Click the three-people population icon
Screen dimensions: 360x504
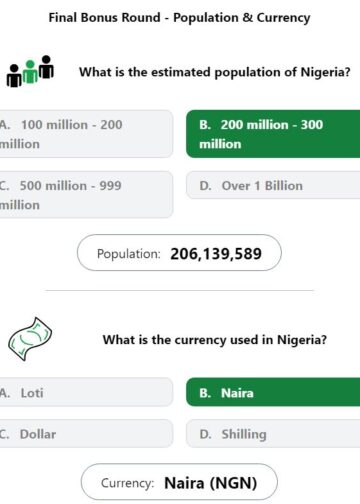click(x=30, y=71)
